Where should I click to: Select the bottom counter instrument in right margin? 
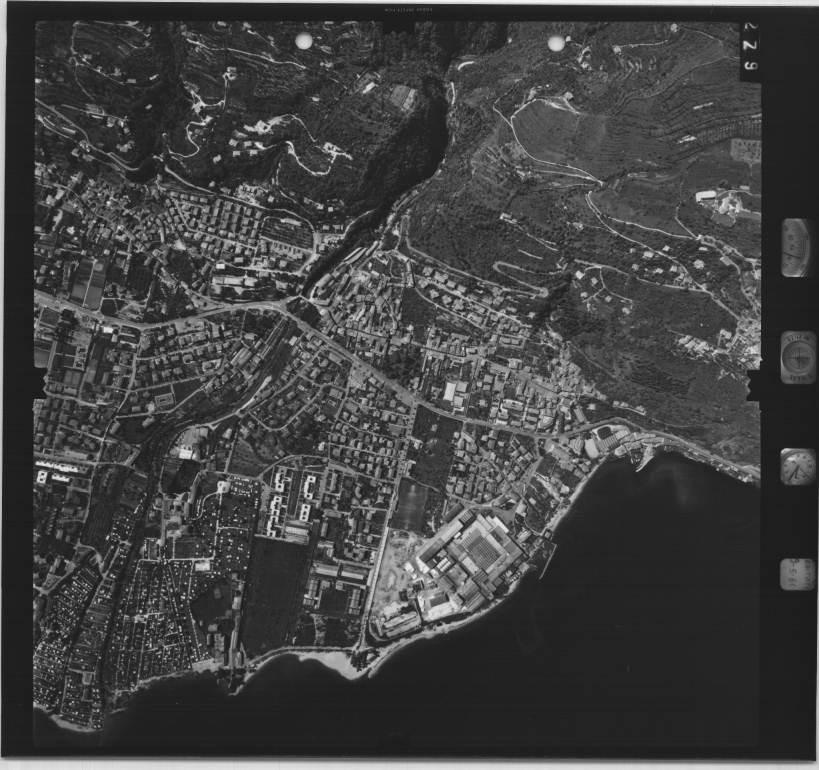click(797, 574)
